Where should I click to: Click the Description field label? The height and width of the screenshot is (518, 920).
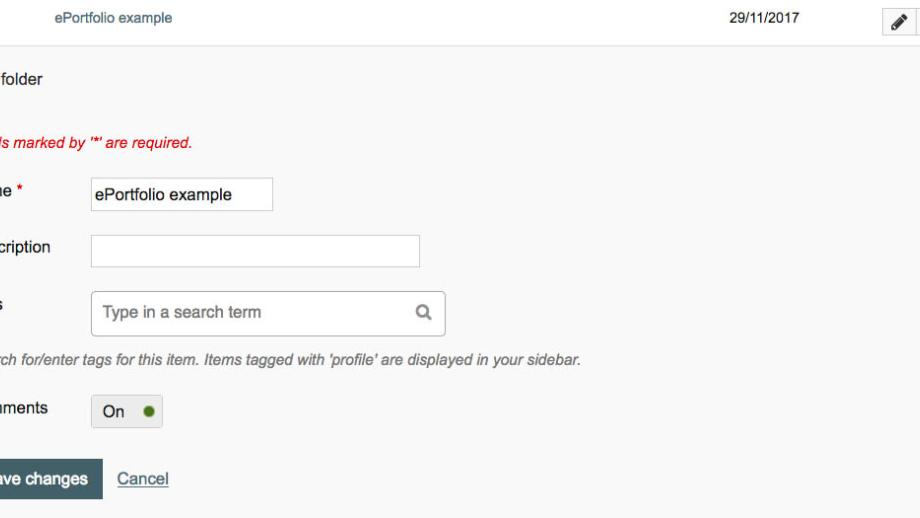(x=25, y=247)
